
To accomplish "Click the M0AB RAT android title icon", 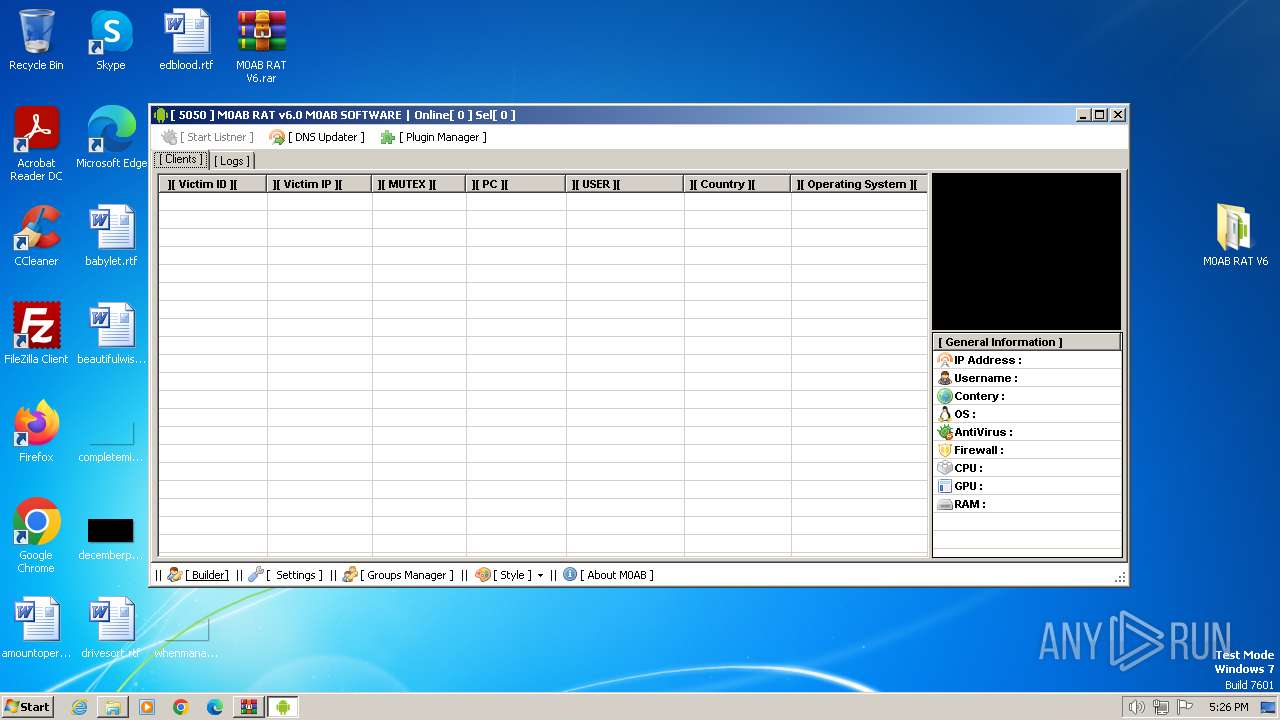I will click(x=161, y=115).
